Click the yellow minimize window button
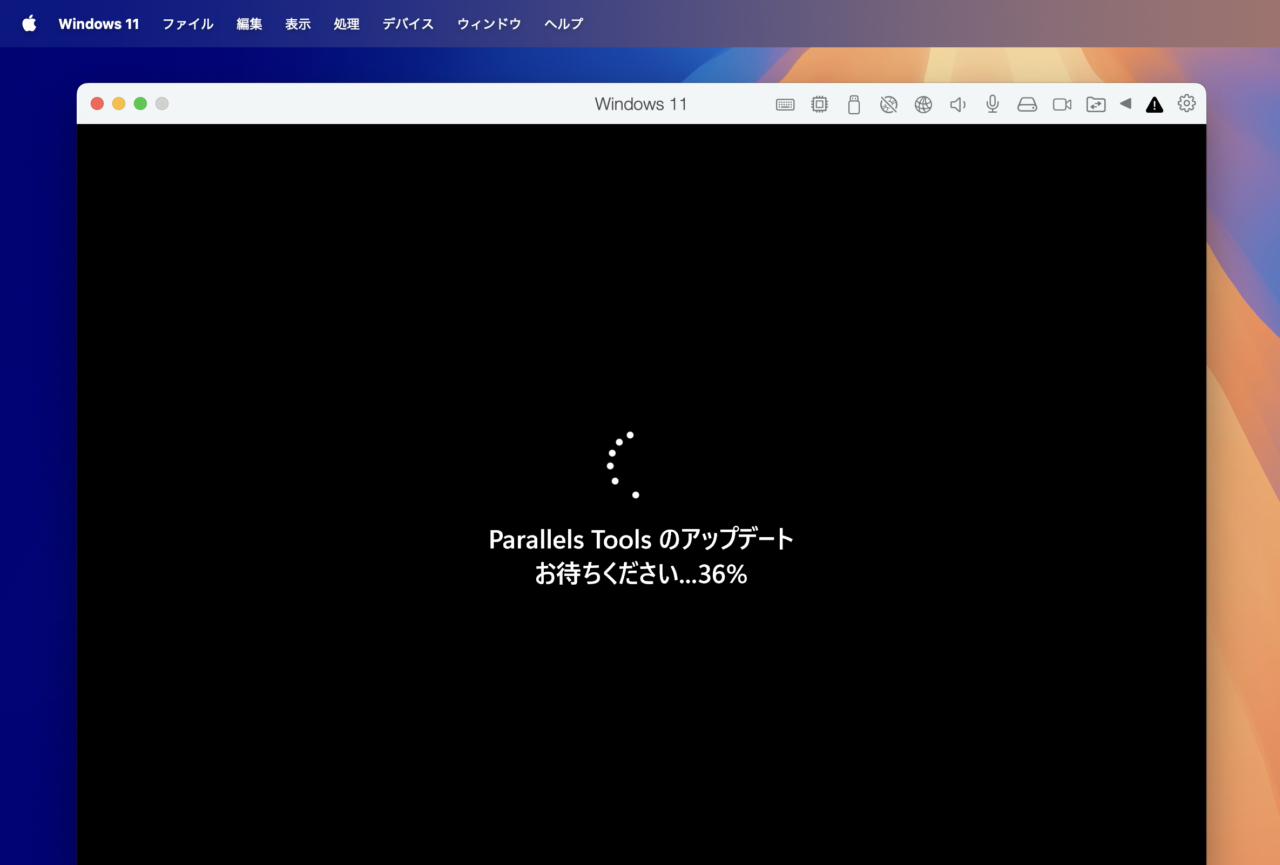Screen dimensions: 1280x865 (118, 103)
